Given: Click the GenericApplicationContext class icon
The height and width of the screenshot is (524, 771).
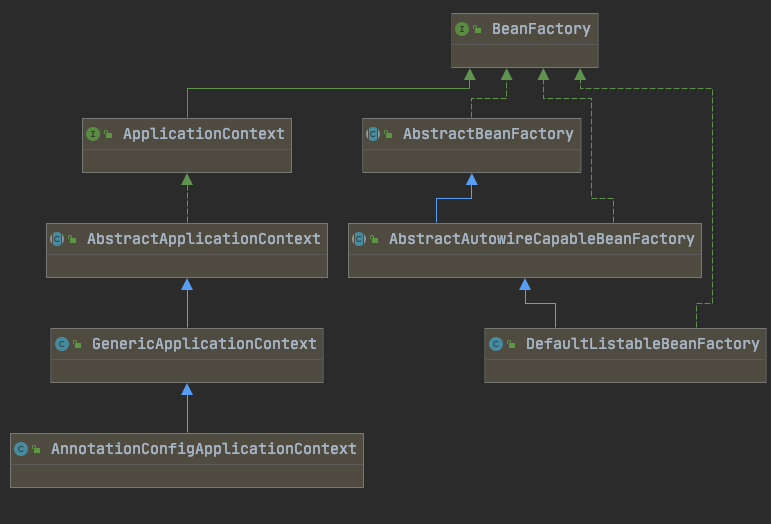Looking at the screenshot, I should coord(62,344).
